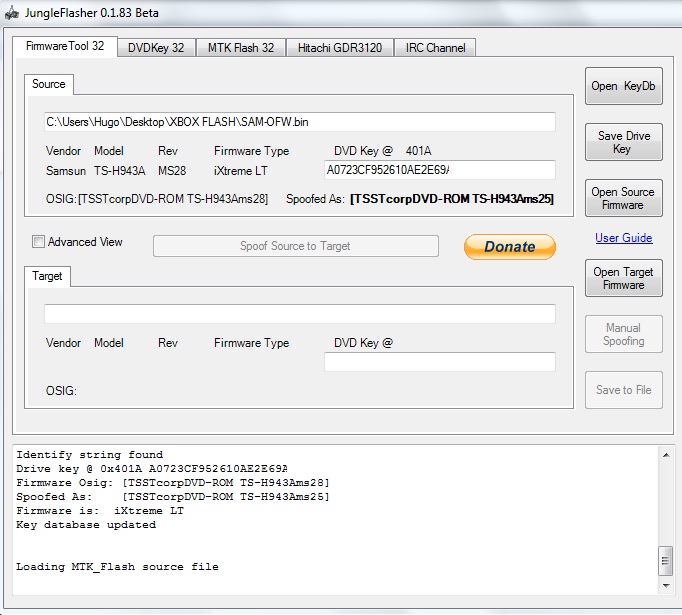682x615 pixels.
Task: Click the 'Samsun' vendor value
Action: [66, 171]
